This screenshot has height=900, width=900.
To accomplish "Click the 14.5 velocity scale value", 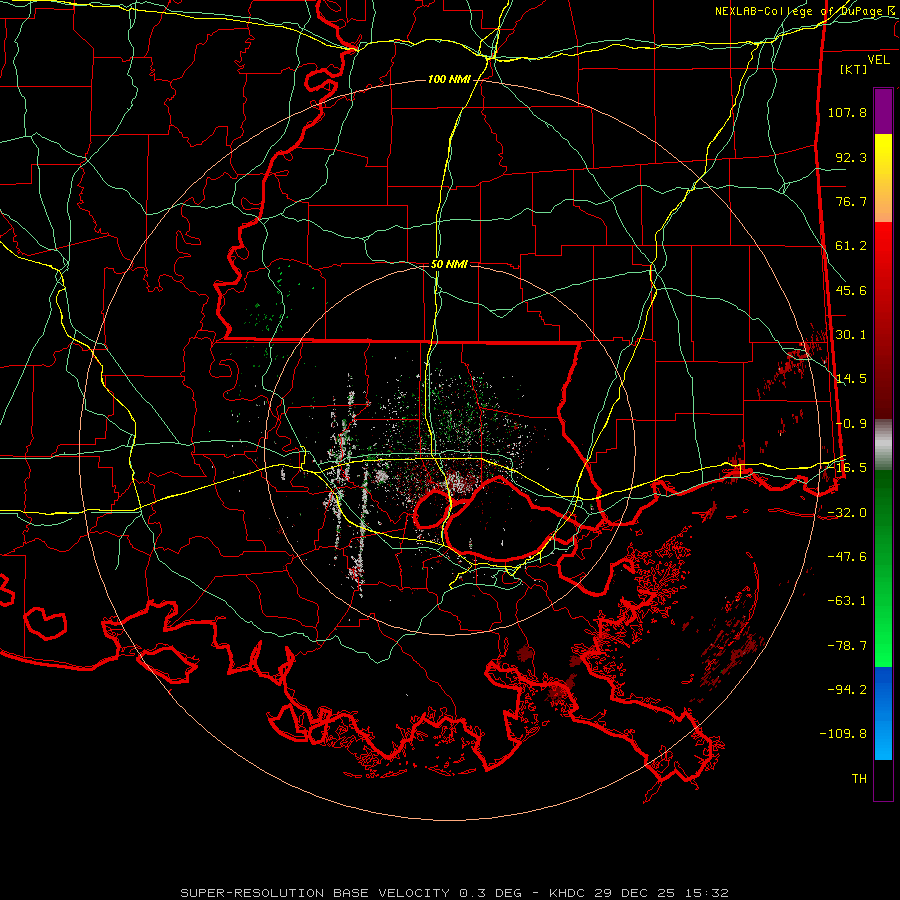I will coord(851,379).
